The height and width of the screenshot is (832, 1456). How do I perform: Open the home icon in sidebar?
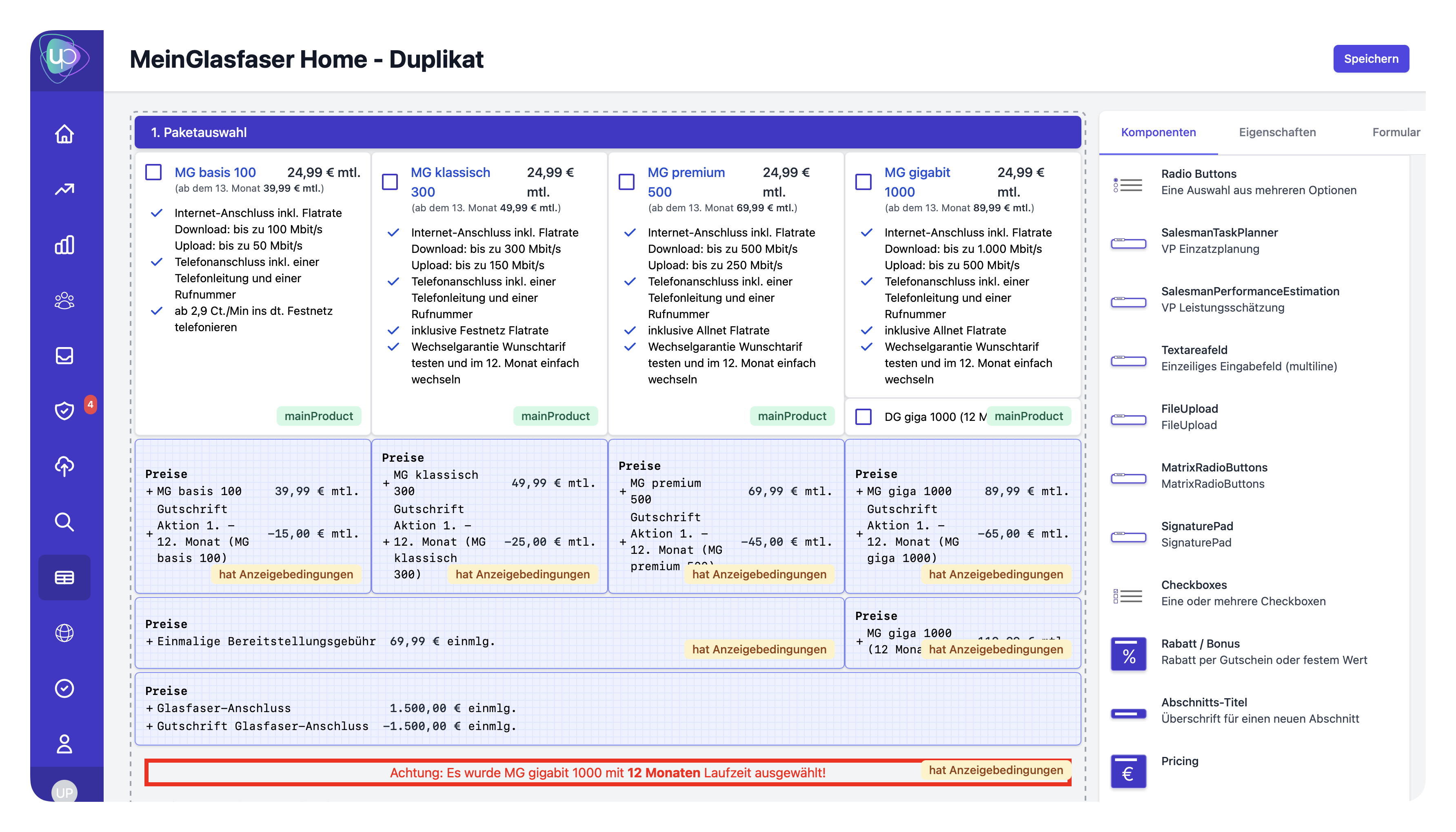[64, 134]
